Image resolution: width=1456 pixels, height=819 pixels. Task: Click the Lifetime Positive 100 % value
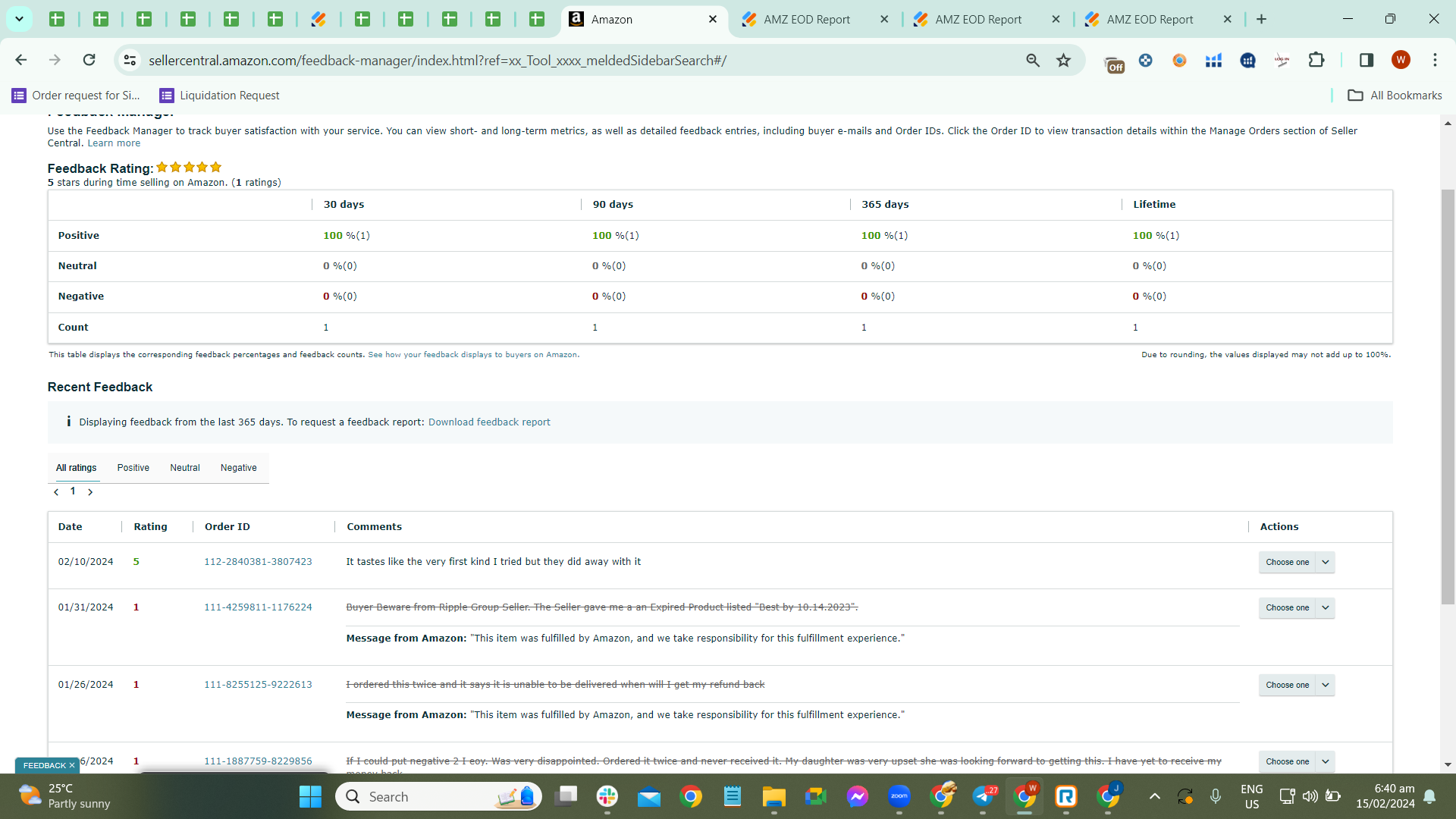click(x=1156, y=236)
